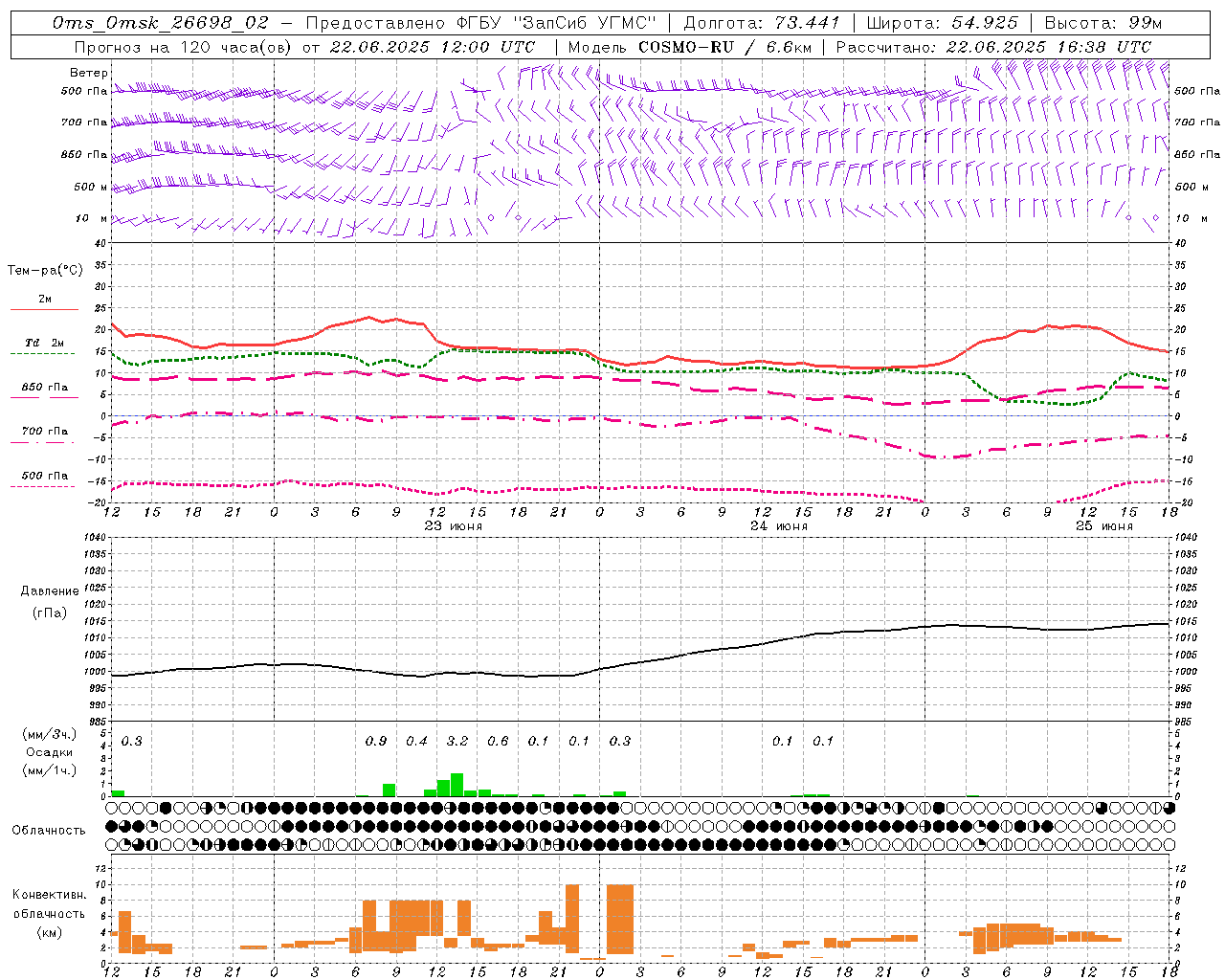Click the 24 июня date label

pos(779,526)
